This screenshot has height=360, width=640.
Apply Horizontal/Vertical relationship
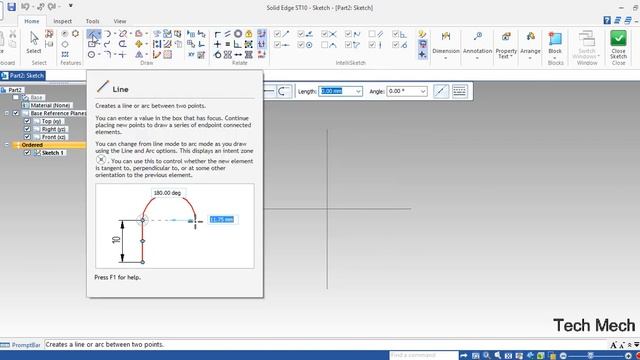pyautogui.click(x=218, y=44)
